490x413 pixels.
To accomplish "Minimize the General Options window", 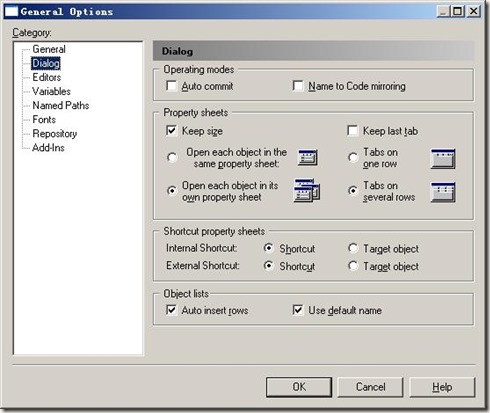I will point(443,12).
